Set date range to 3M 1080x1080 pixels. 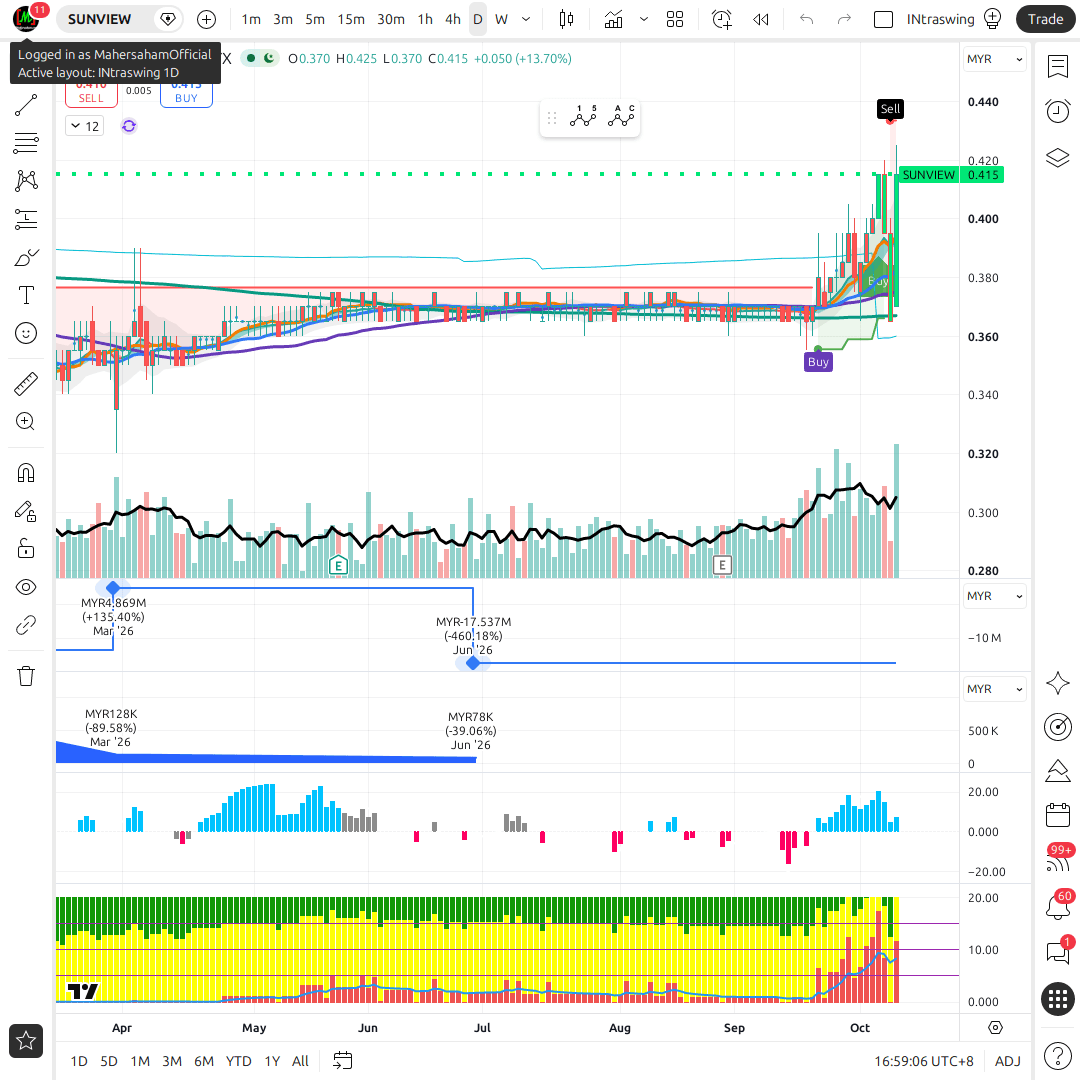(x=172, y=1061)
